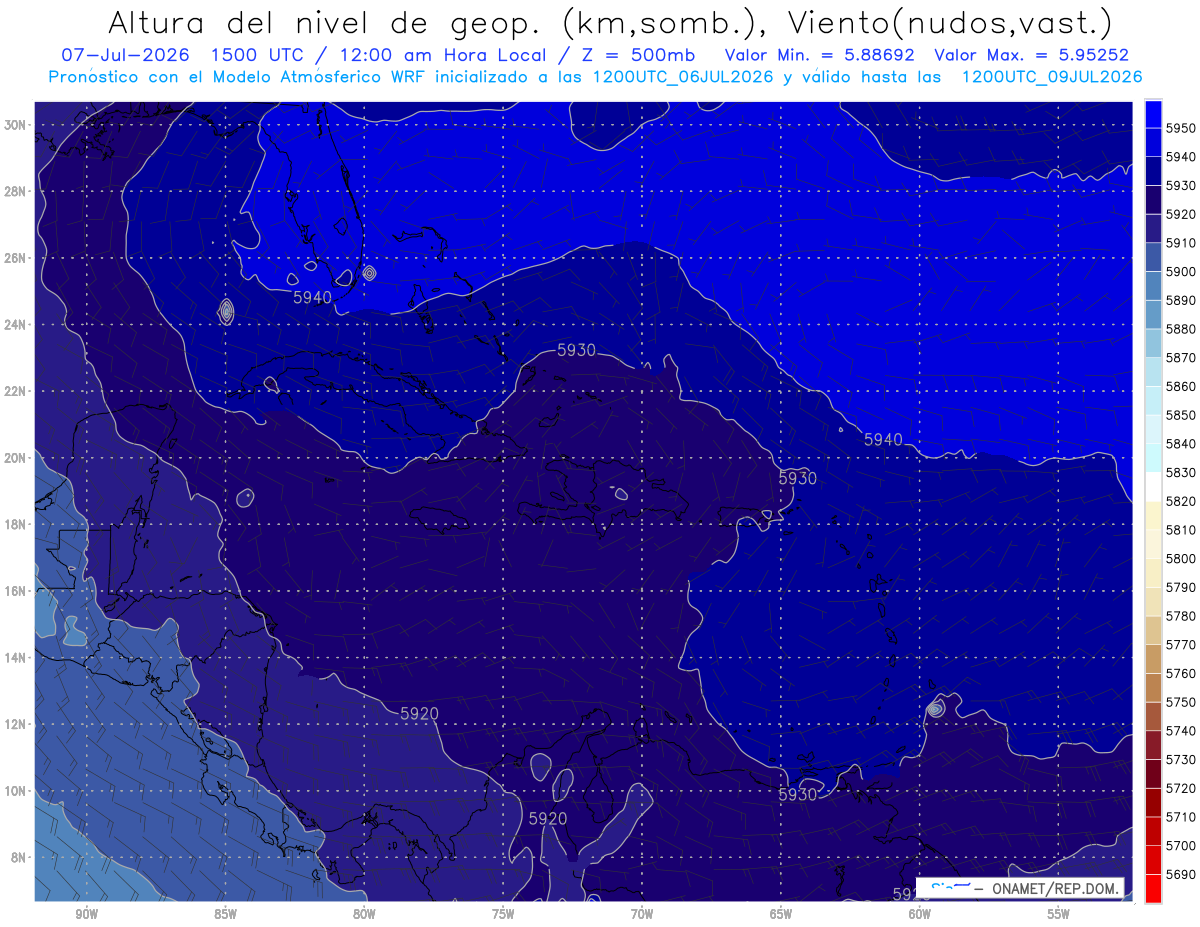Click the 18N latitude tick label
Viewport: 1200px width, 927px height.
click(x=16, y=524)
